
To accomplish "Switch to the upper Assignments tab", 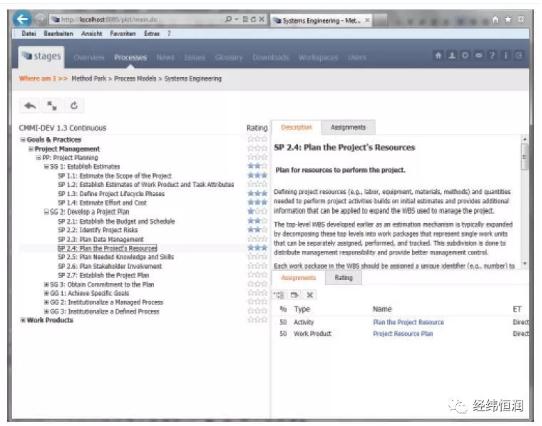I will click(x=348, y=127).
